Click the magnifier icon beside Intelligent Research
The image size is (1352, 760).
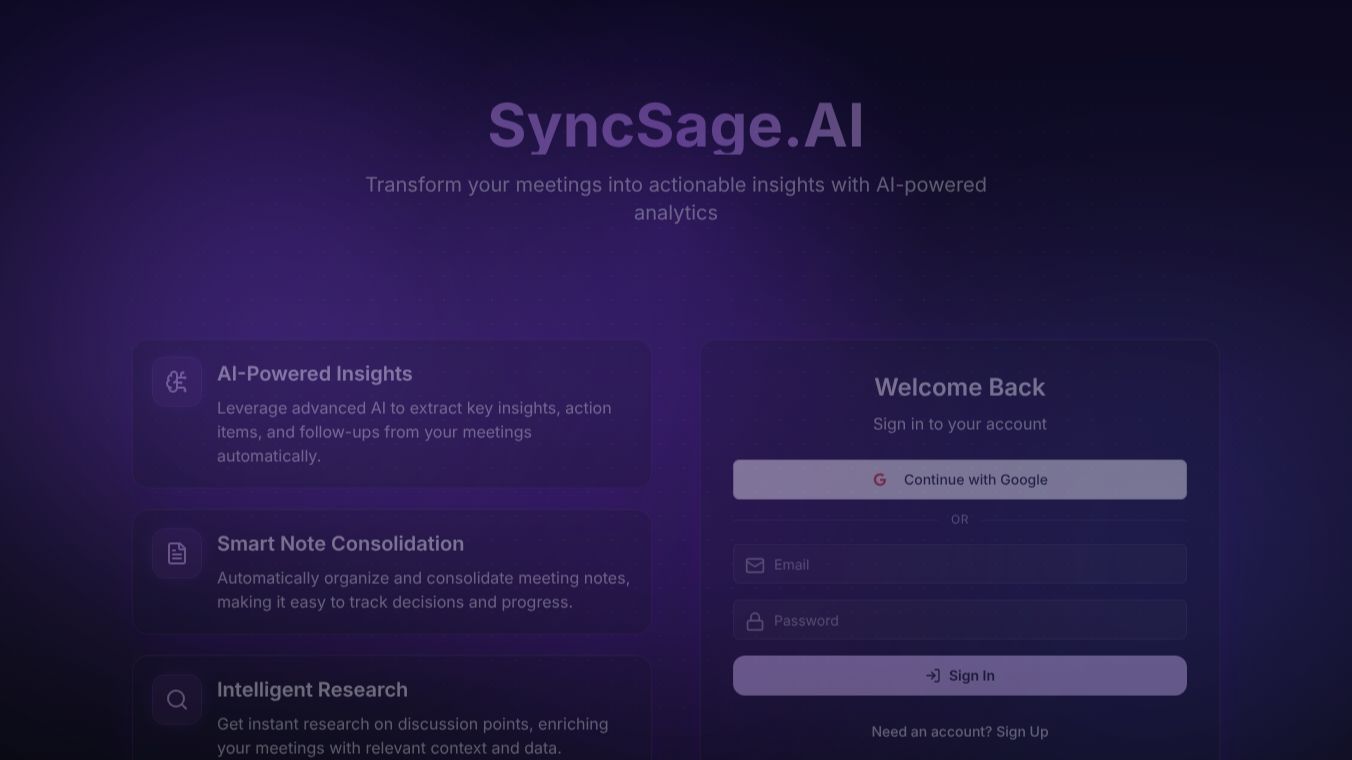(177, 699)
